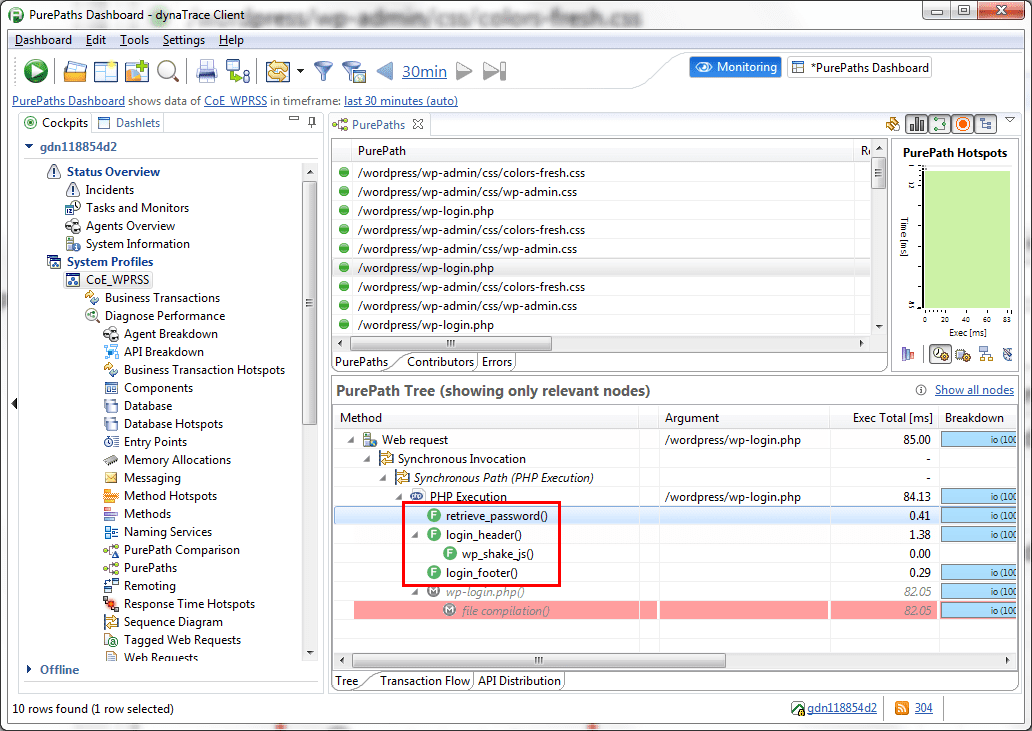
Task: Open the Transaction Flow tab
Action: tap(425, 681)
